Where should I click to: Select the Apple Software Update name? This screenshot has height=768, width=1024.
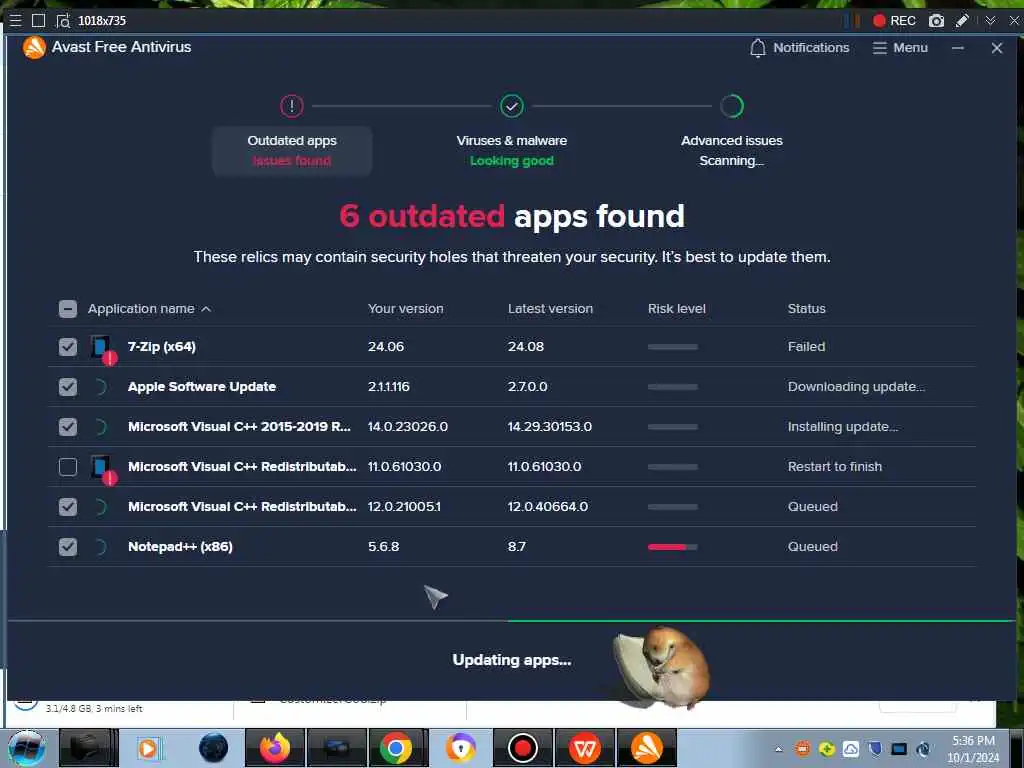tap(202, 387)
